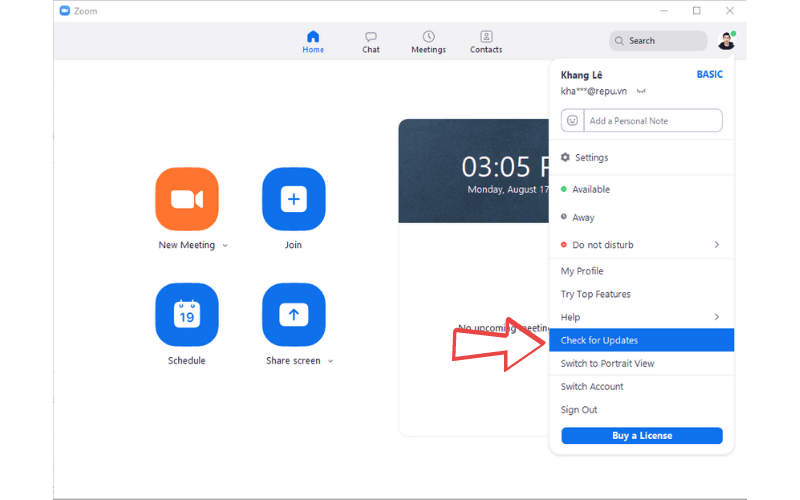The image size is (800, 500).
Task: Open the New Meeting dropdown arrow
Action: tap(225, 246)
